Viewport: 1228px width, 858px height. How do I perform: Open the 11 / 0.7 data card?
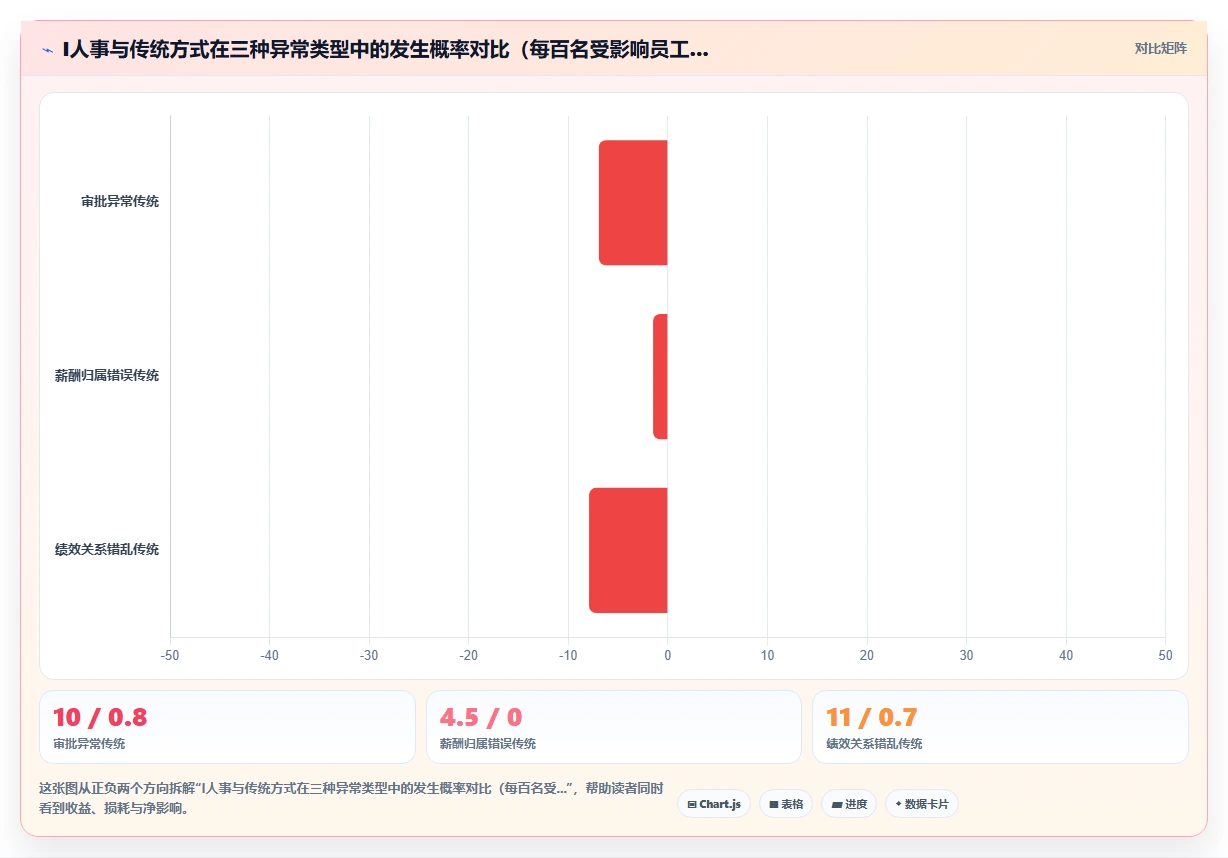point(1000,727)
